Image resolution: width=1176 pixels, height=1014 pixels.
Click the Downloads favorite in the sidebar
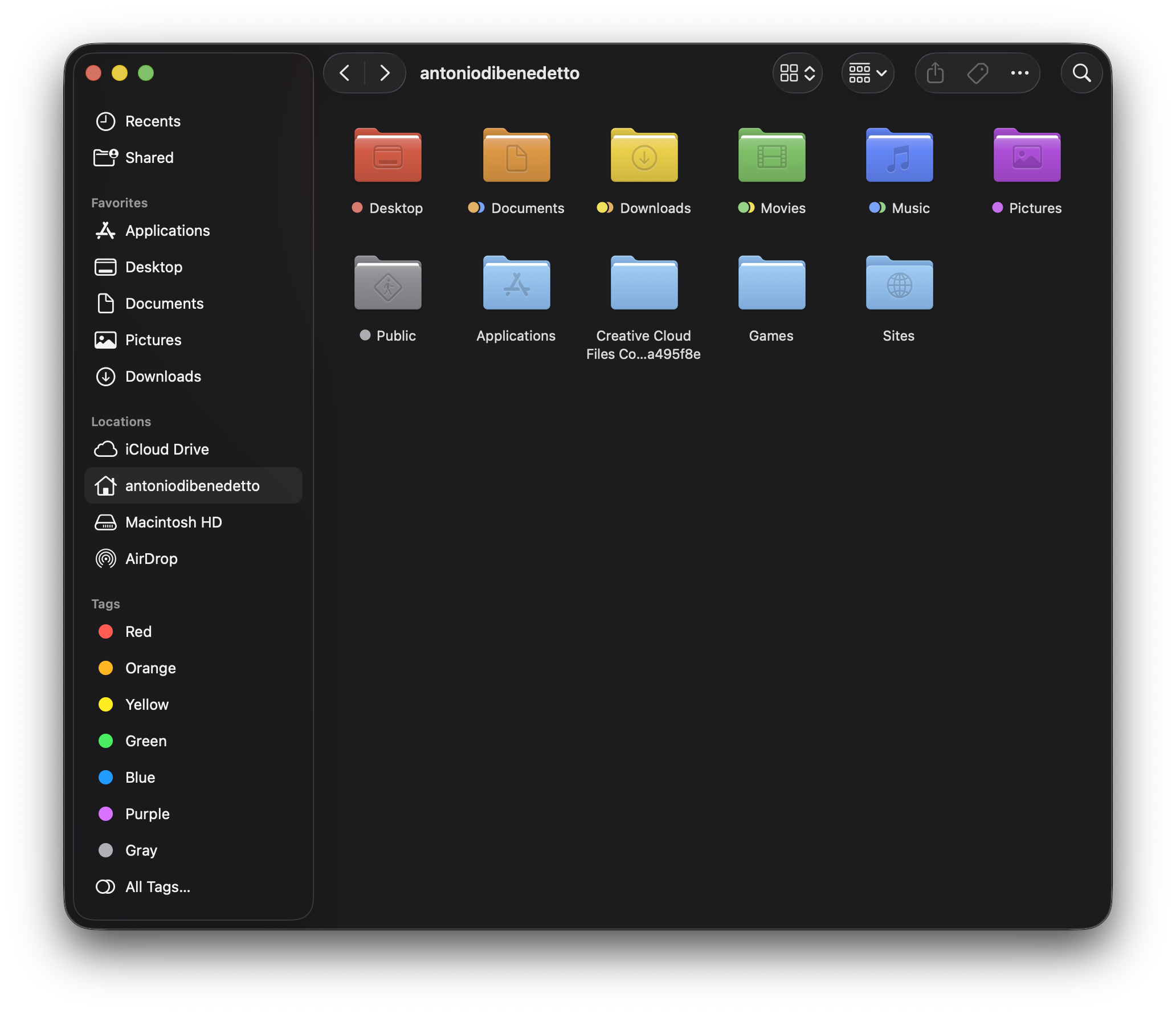coord(162,376)
